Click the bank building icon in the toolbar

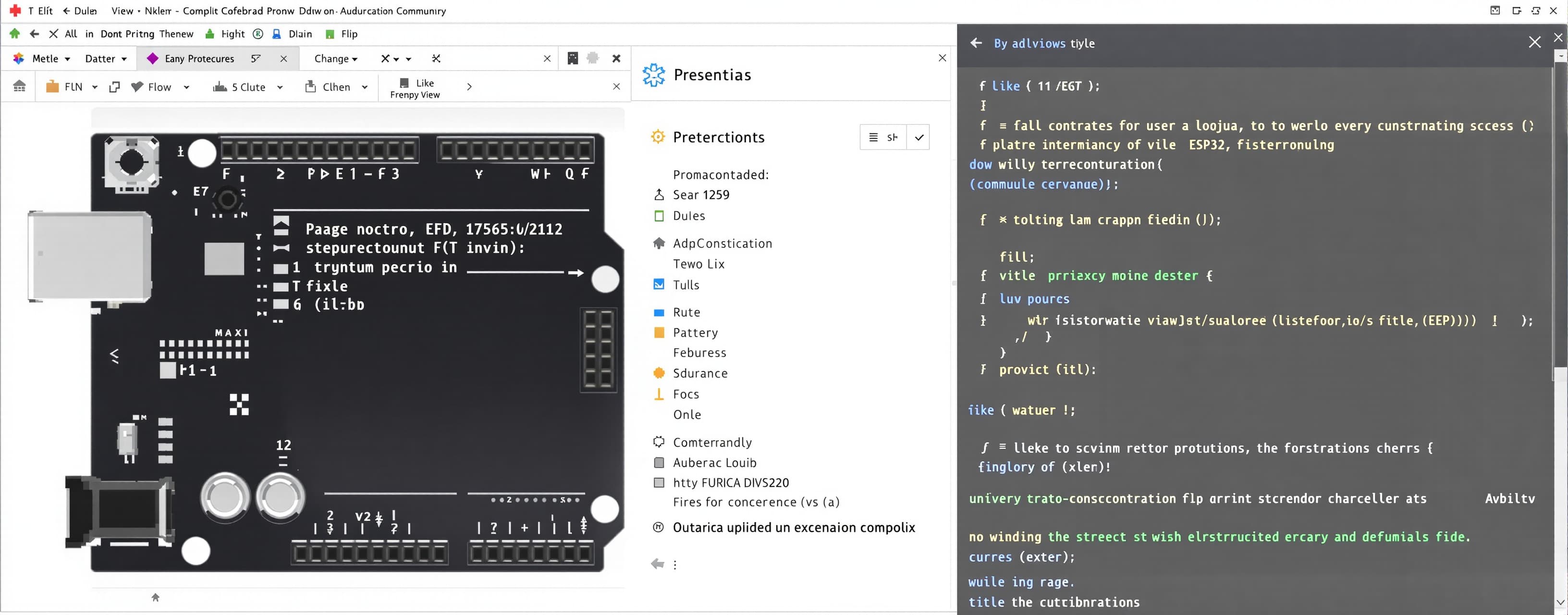pos(20,86)
